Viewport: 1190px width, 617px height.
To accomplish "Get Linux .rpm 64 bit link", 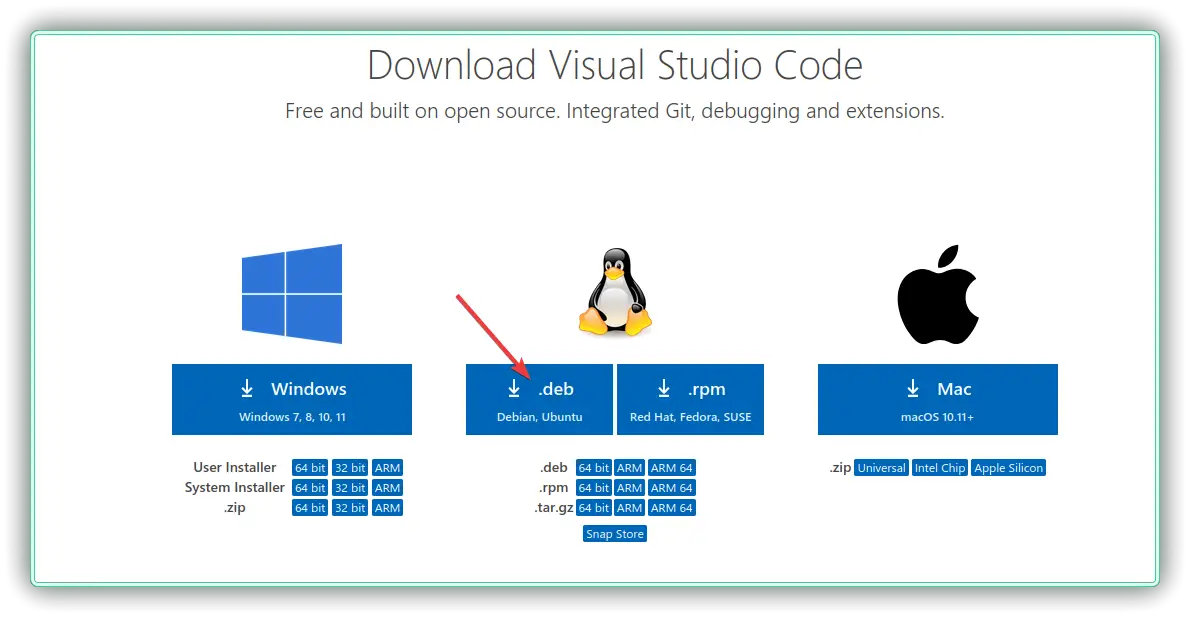I will (x=593, y=487).
